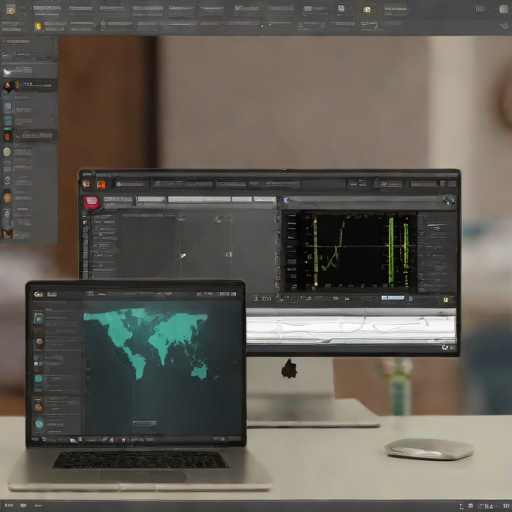512x512 pixels.
Task: Click the outlined button on the second toolbar row
Action: [369, 25]
